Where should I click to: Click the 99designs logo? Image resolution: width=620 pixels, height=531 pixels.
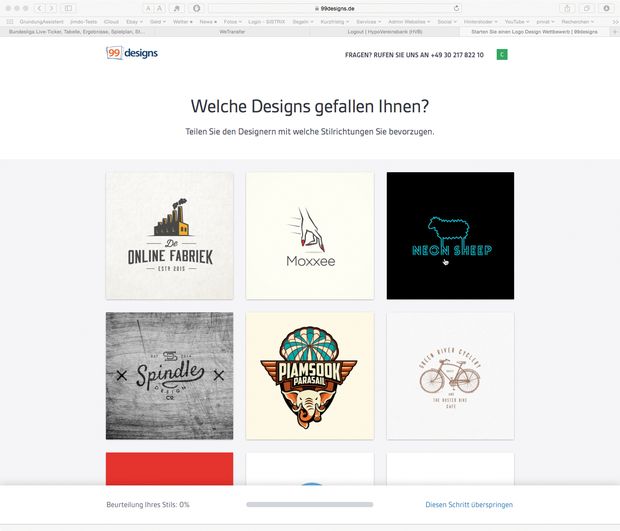[132, 53]
